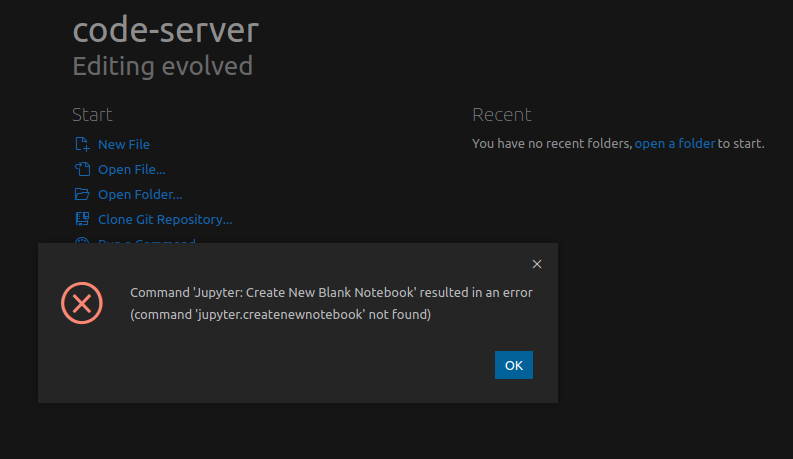Open the New File link

pos(124,145)
